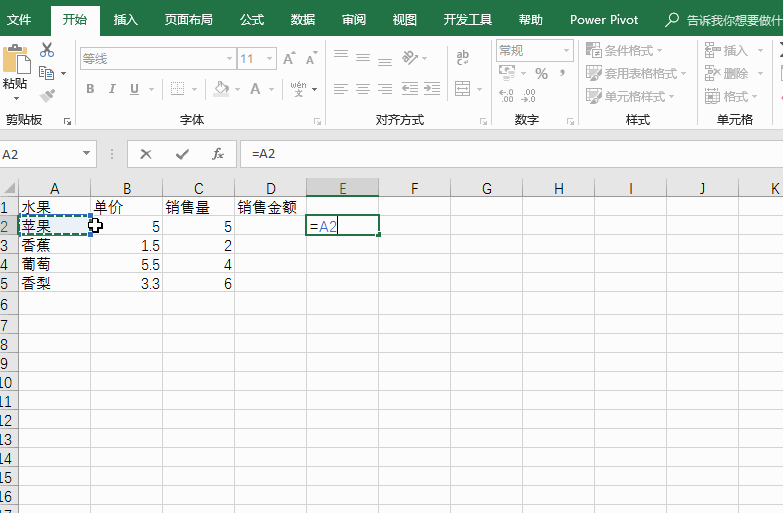Click the Copy icon

[x=46, y=73]
